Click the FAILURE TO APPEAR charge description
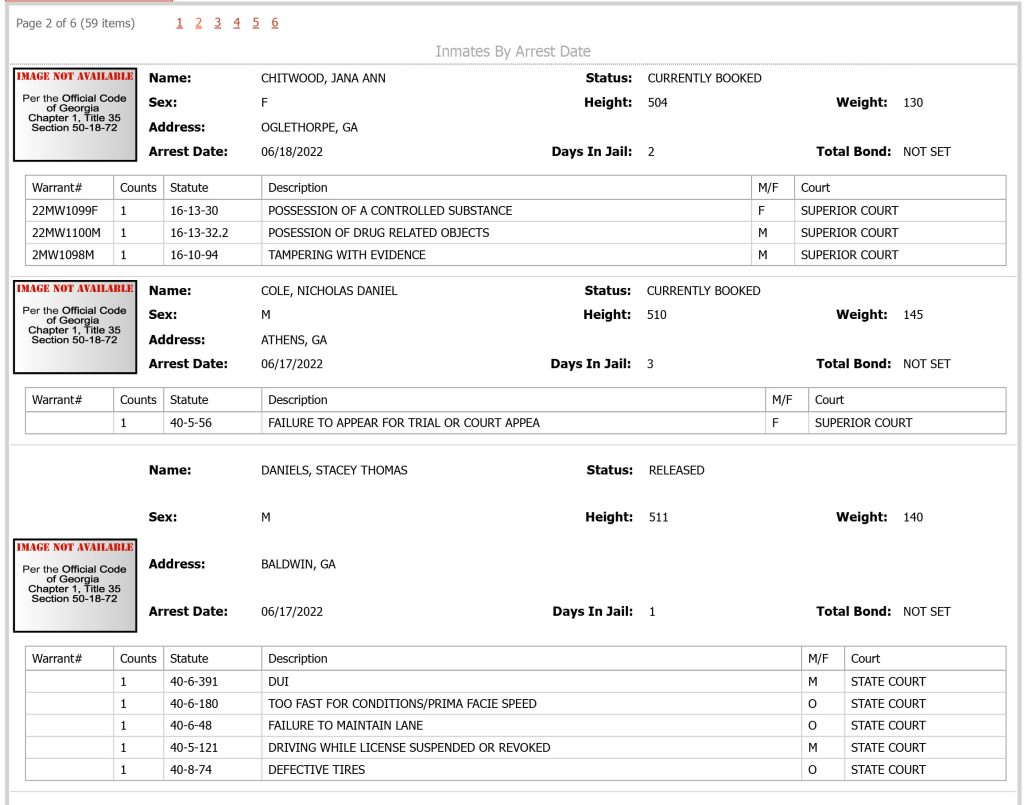1024x805 pixels. (404, 423)
